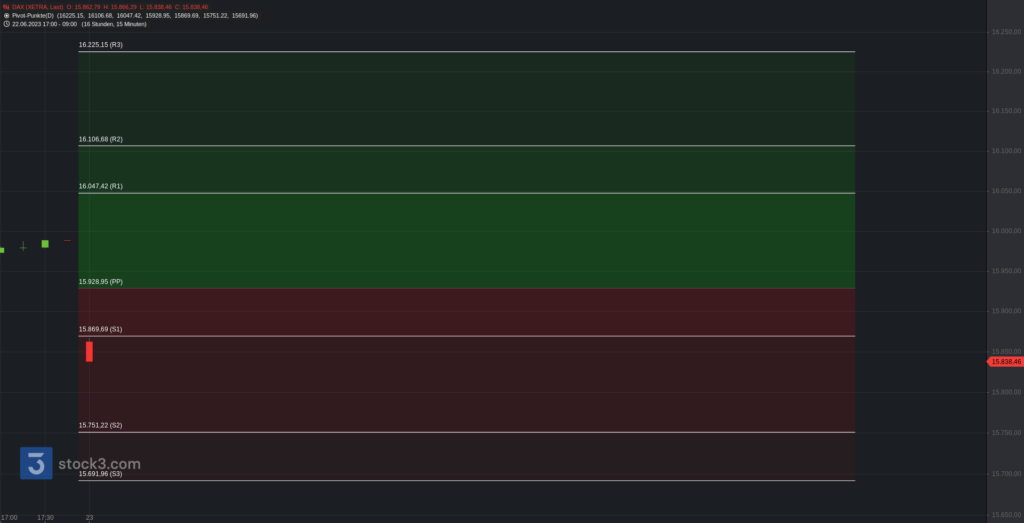1024x523 pixels.
Task: Click the 16.000,00 price axis label
Action: point(1005,231)
